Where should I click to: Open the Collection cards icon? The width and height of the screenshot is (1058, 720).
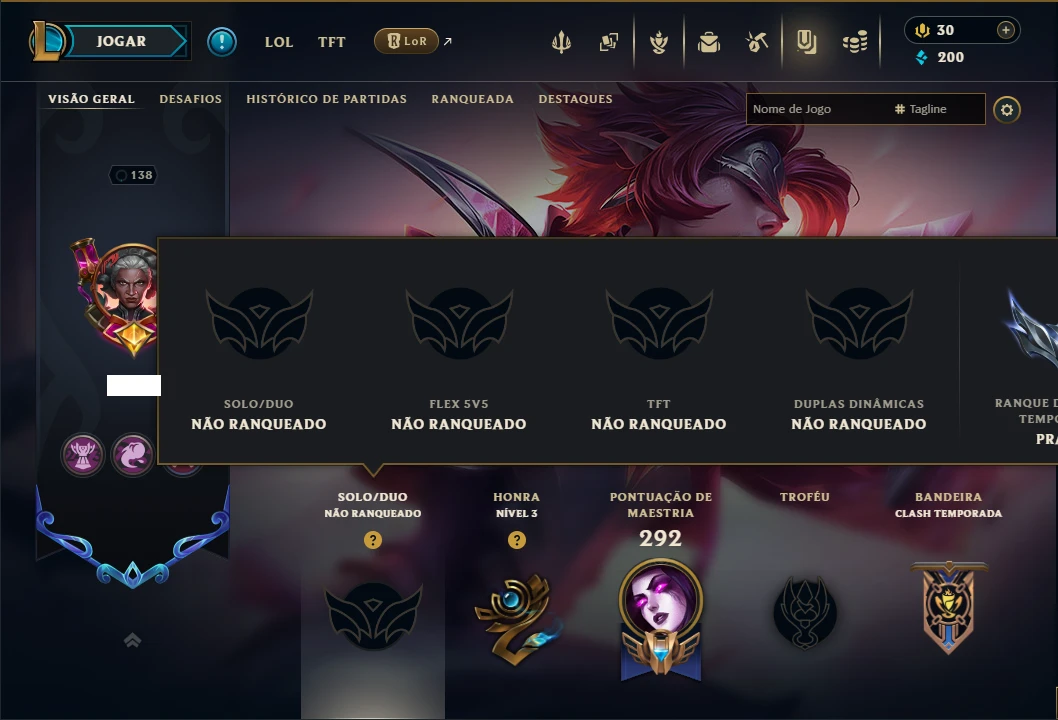point(609,42)
